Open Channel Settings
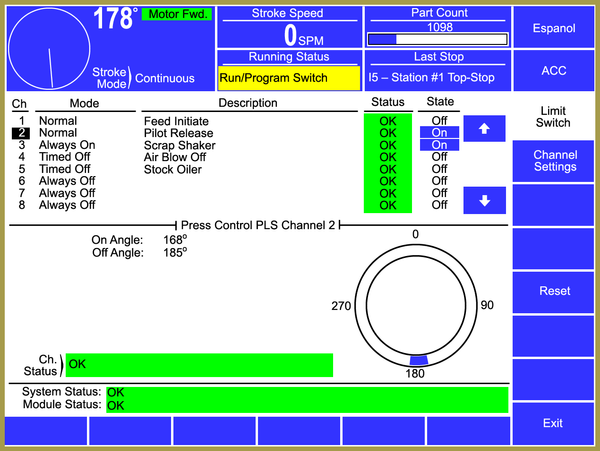Image resolution: width=600 pixels, height=451 pixels. tap(555, 161)
